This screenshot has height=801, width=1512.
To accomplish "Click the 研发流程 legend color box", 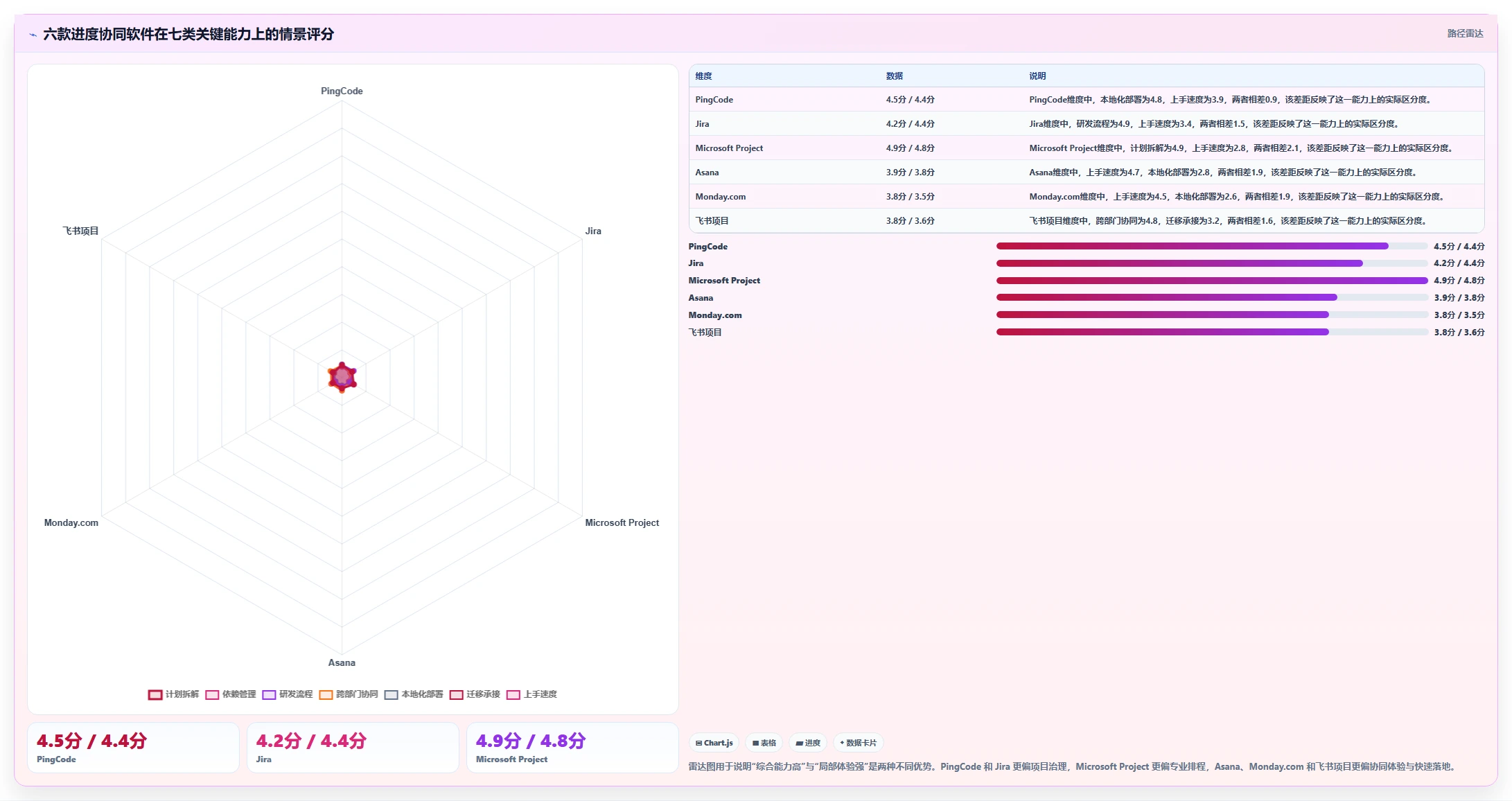I will (269, 694).
